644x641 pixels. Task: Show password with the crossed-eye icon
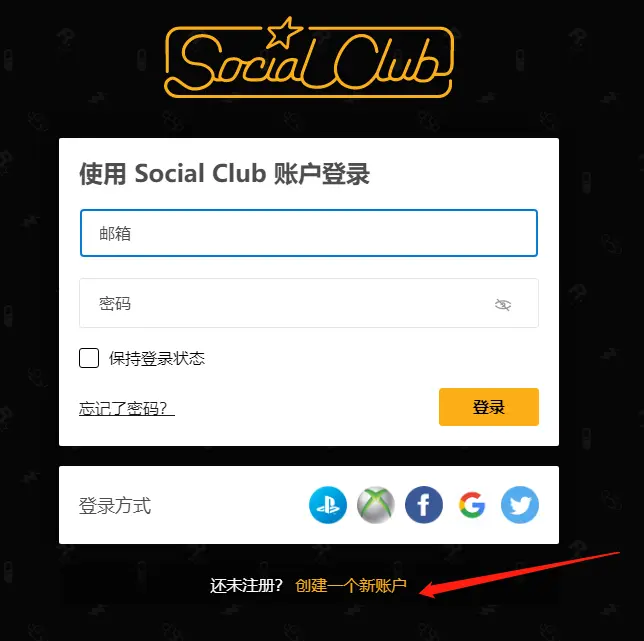503,305
